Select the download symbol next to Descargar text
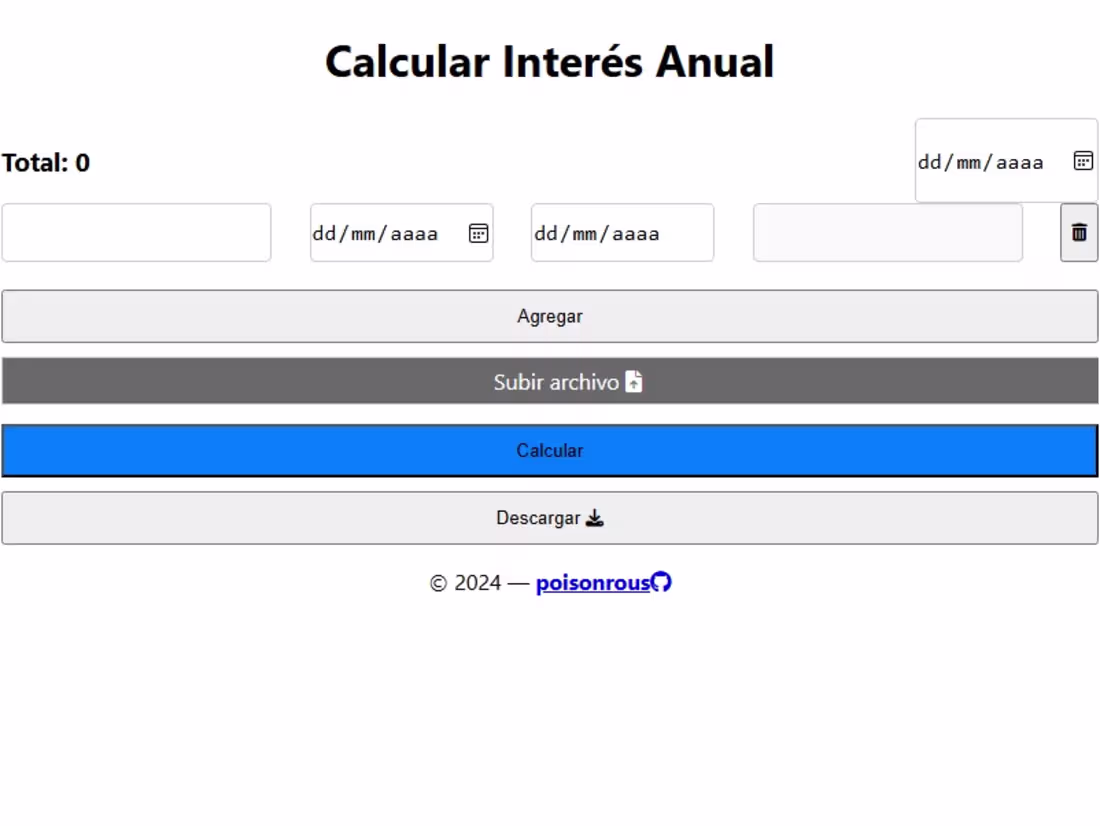Viewport: 1100px width, 826px height. click(595, 518)
